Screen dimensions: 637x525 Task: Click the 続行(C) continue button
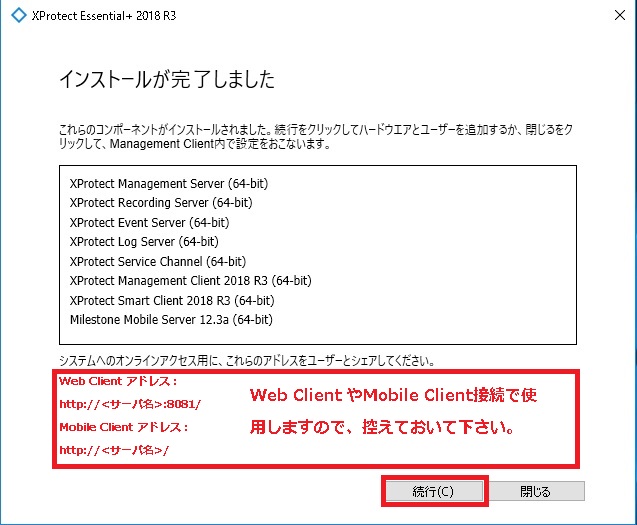pos(434,491)
